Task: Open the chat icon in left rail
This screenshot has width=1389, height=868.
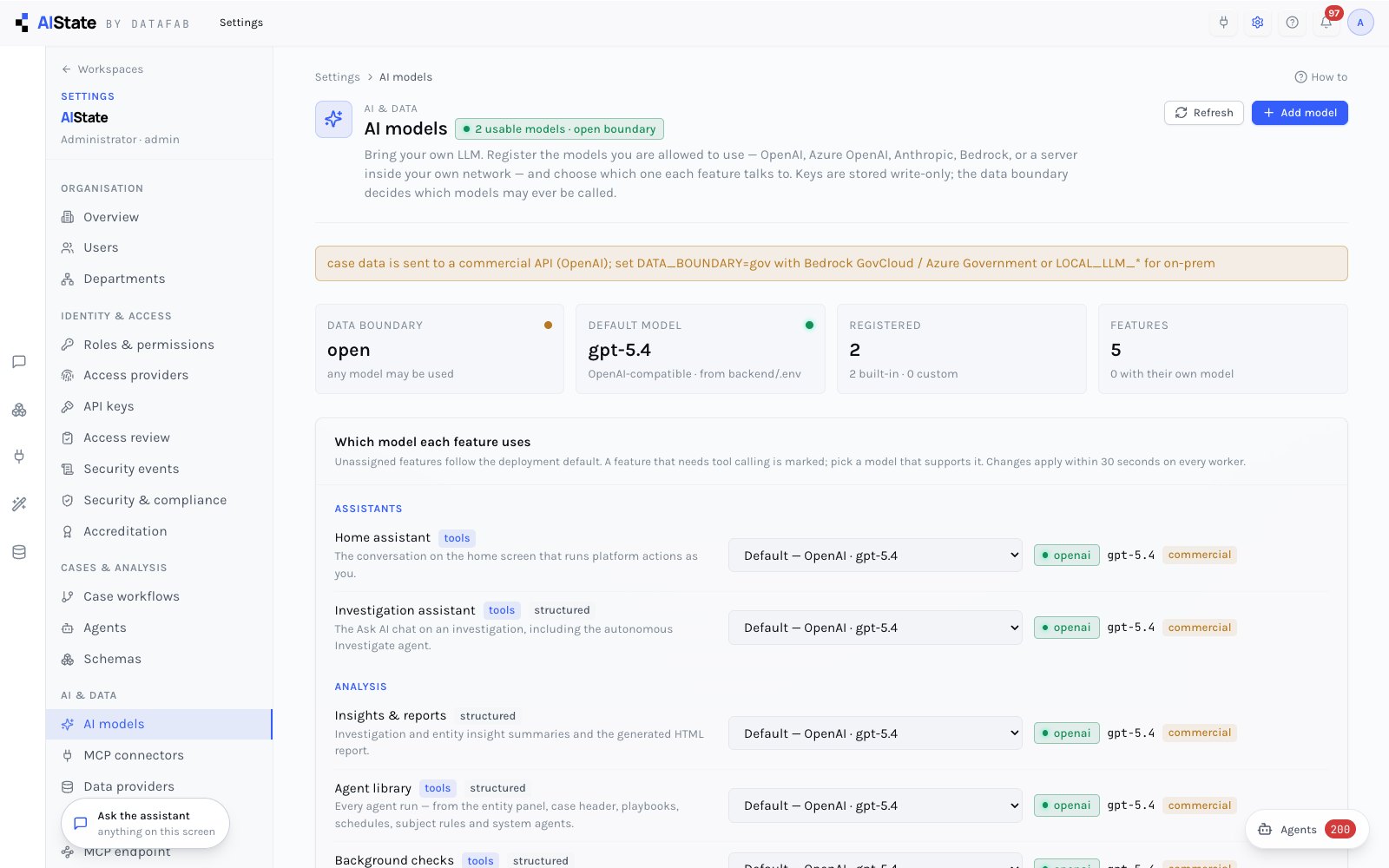Action: tap(19, 362)
